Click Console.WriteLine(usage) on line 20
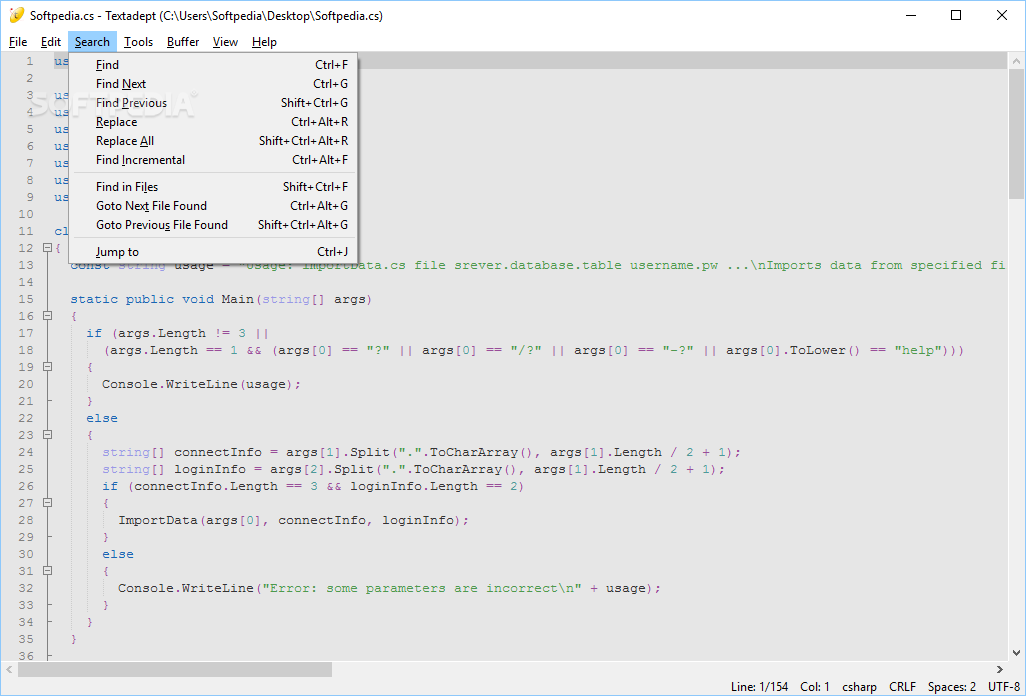The width and height of the screenshot is (1026, 696). tap(201, 384)
